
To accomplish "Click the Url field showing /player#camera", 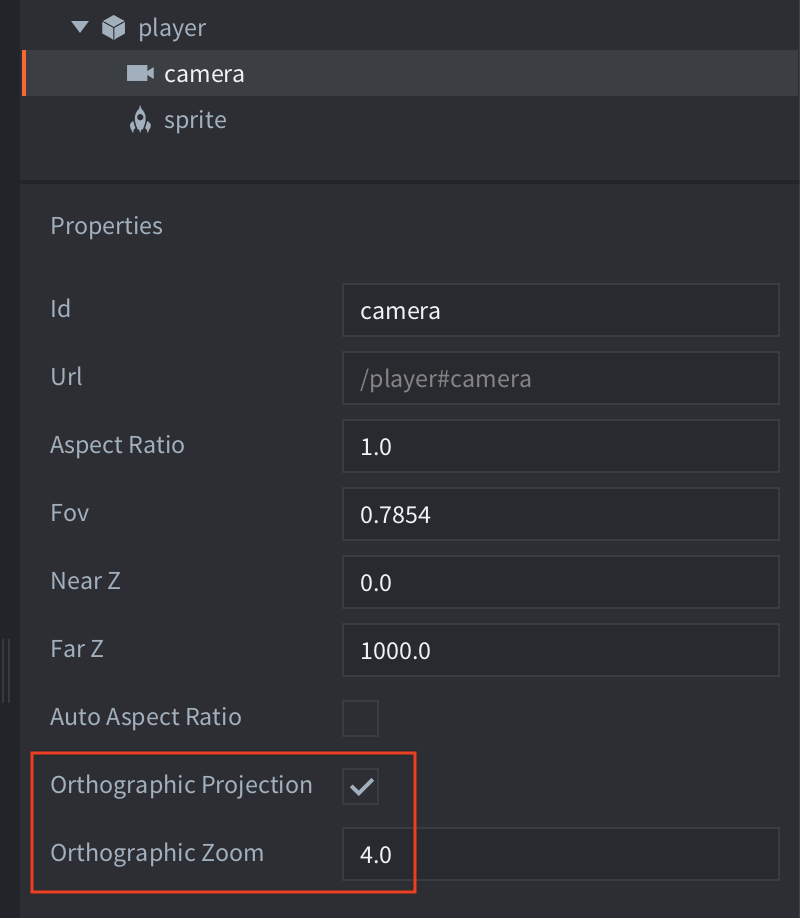I will click(560, 378).
